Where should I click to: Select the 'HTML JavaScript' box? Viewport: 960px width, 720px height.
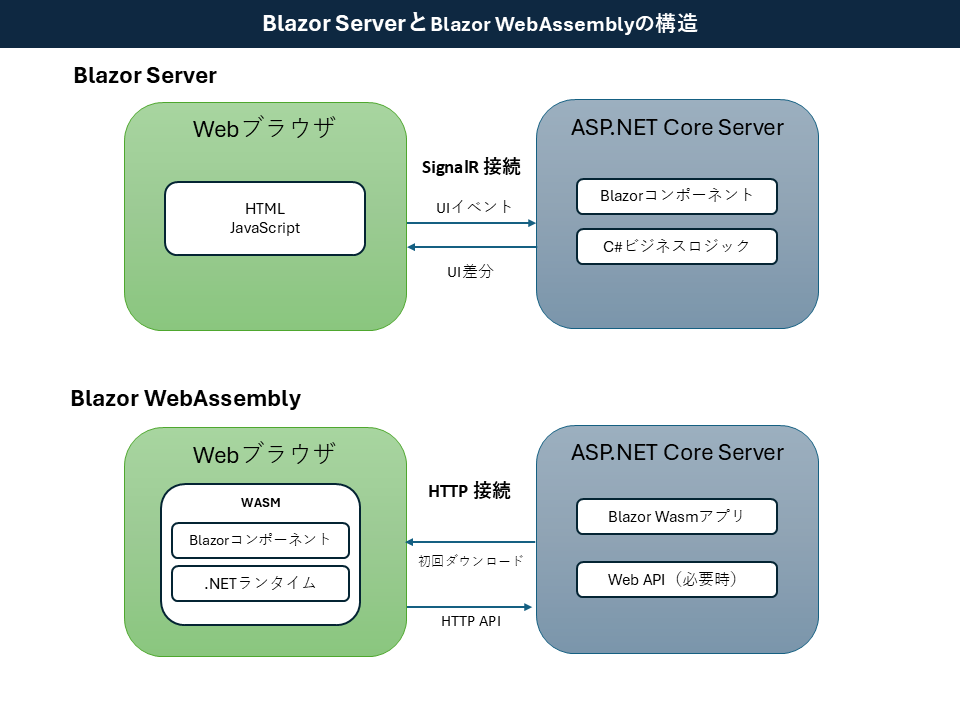(x=265, y=219)
